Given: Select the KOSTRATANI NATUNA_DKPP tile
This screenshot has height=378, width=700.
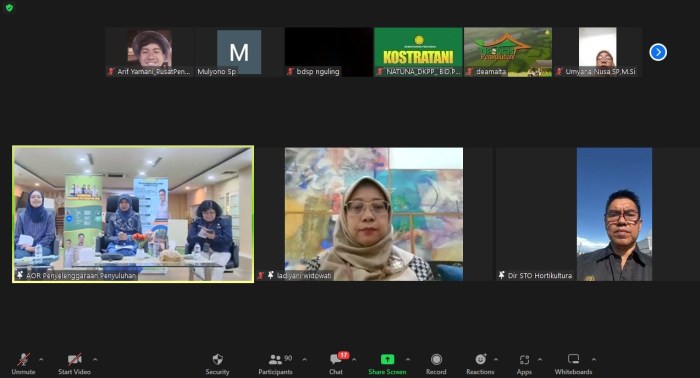Looking at the screenshot, I should tap(418, 52).
